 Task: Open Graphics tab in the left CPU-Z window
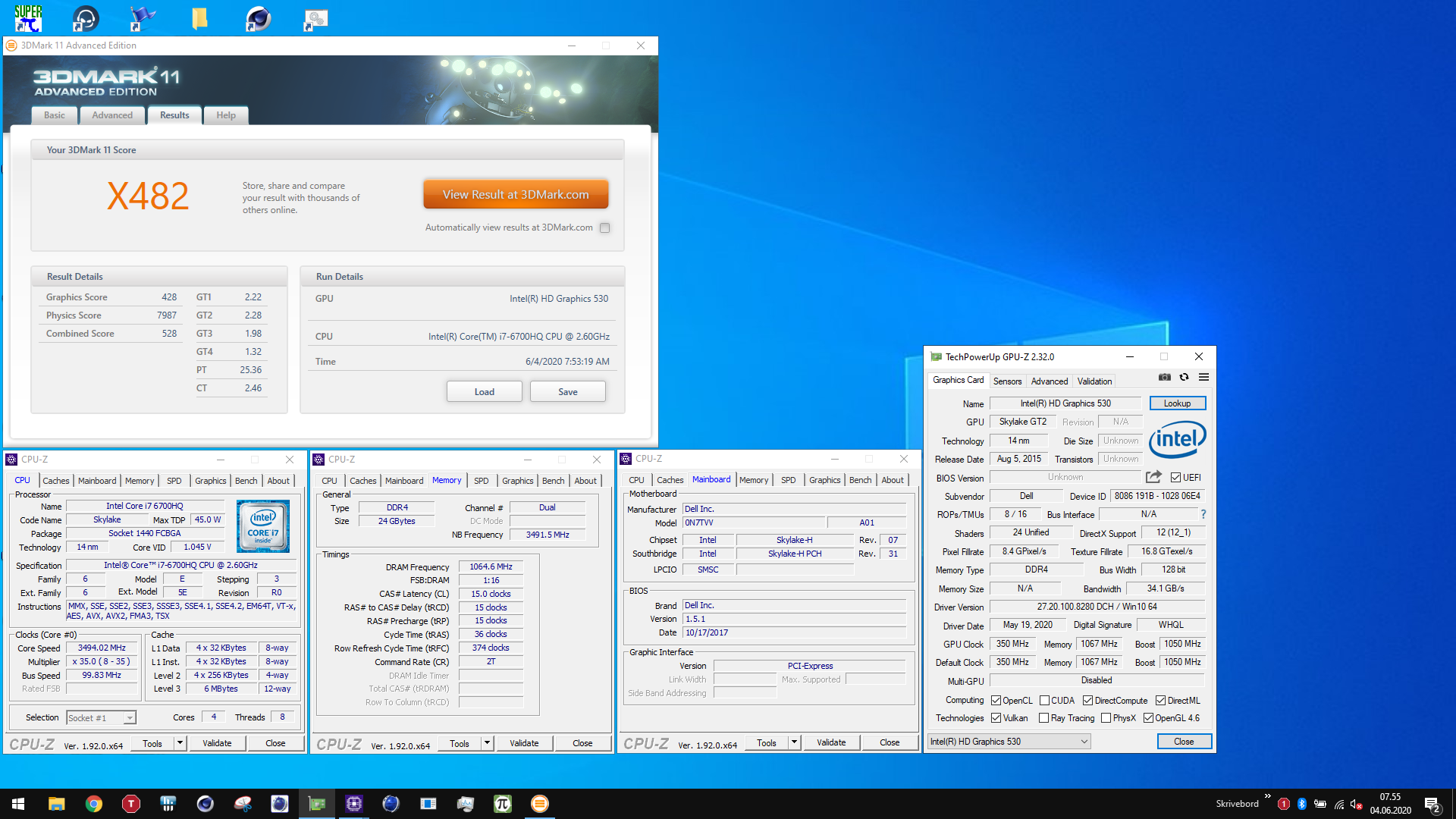click(210, 481)
